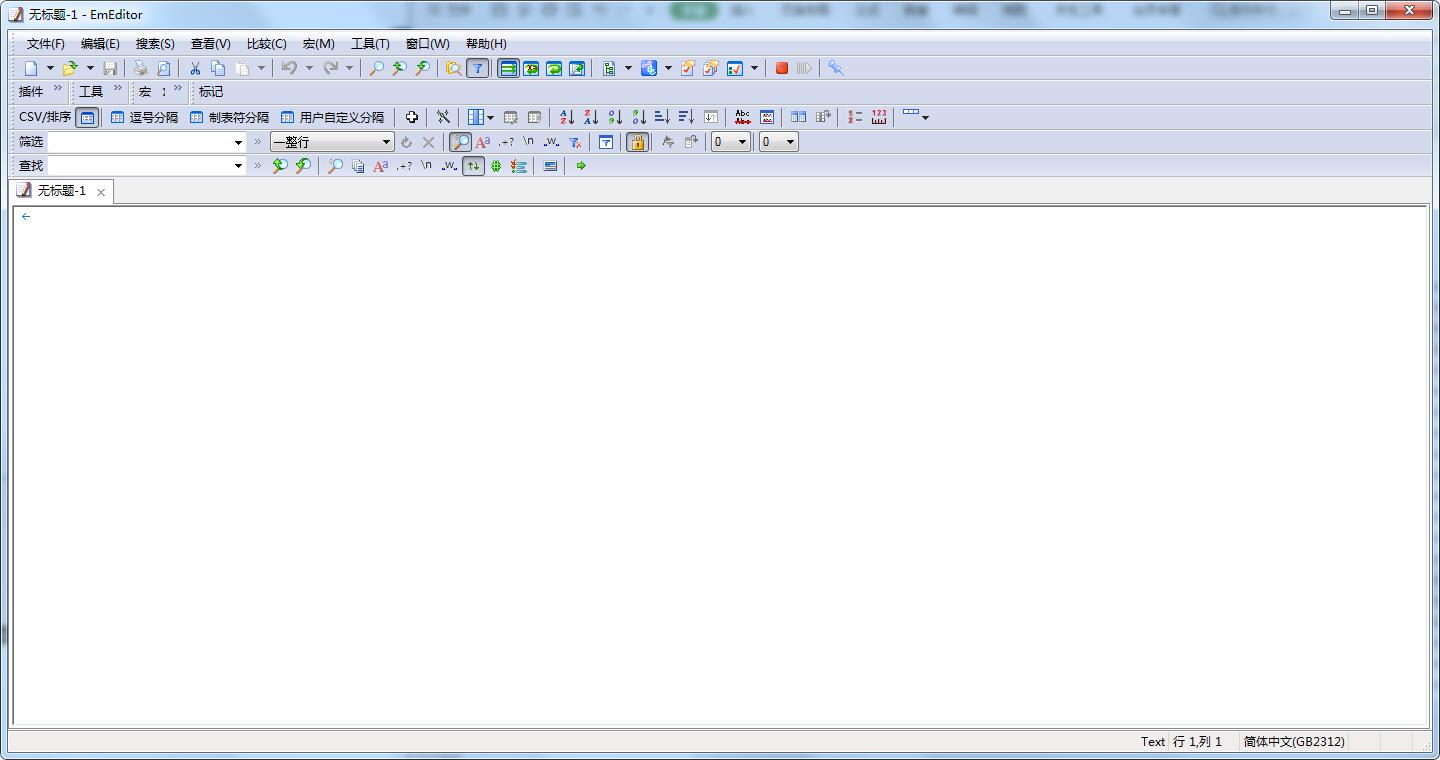Click the green right arrow in find bar

581,166
